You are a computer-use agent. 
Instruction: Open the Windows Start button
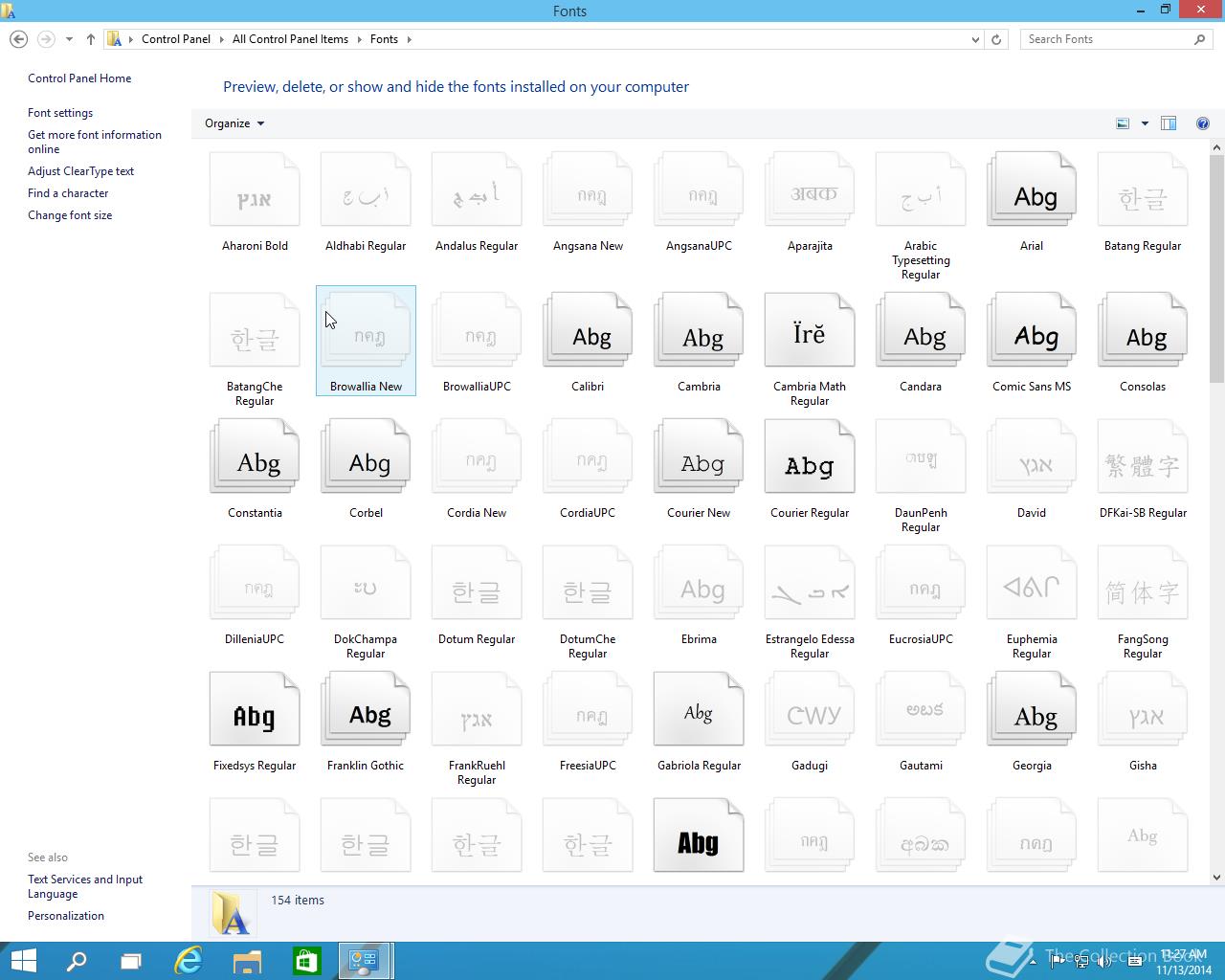[23, 961]
